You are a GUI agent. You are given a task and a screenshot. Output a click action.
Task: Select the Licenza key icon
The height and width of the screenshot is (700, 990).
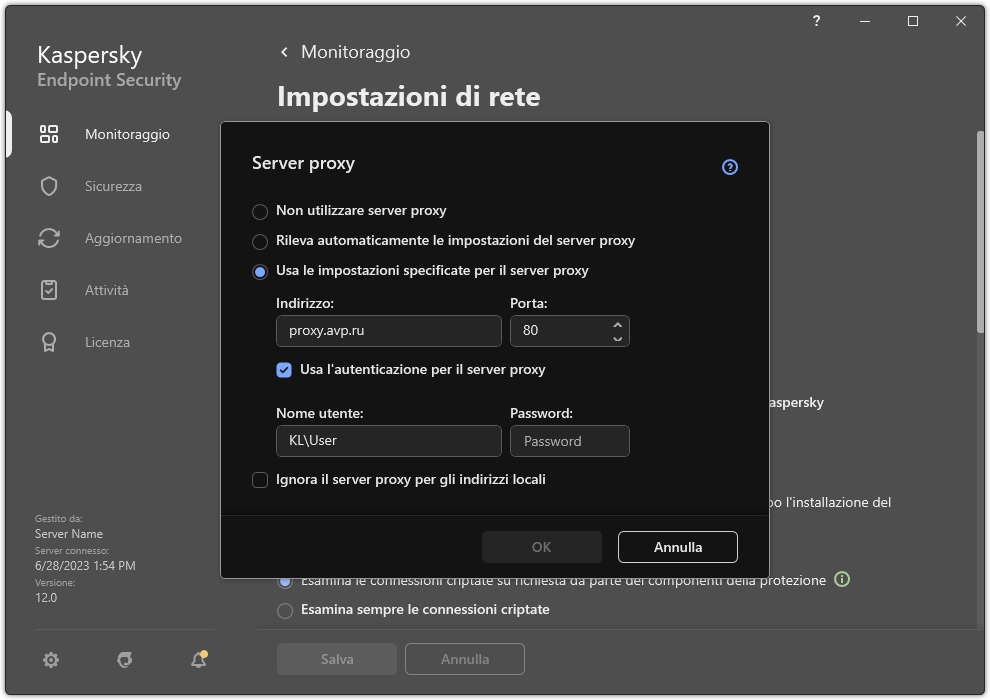pyautogui.click(x=48, y=342)
